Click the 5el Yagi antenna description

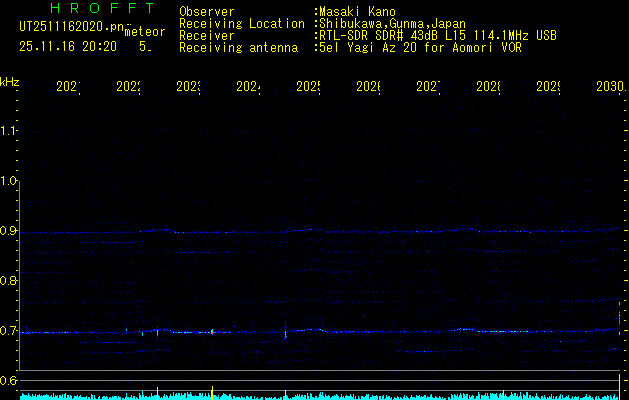point(419,47)
